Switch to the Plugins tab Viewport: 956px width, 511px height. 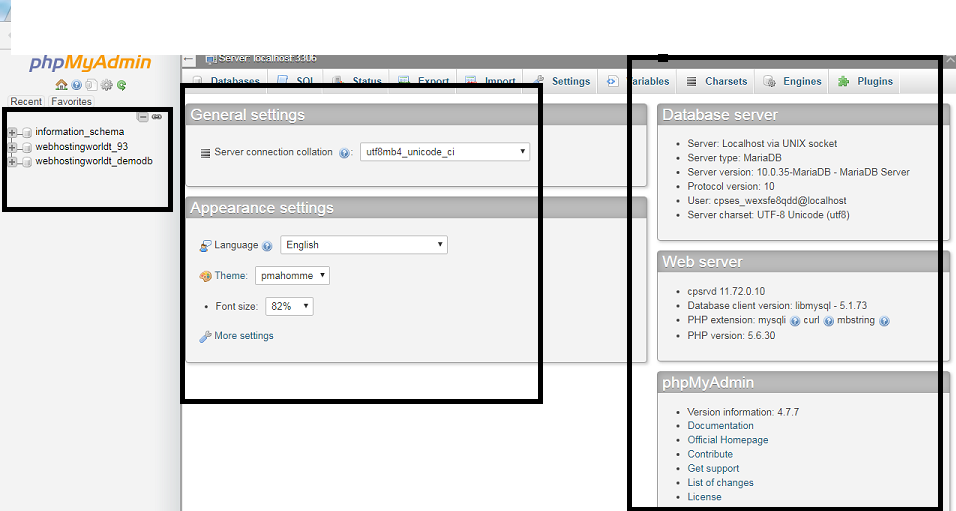[x=865, y=81]
